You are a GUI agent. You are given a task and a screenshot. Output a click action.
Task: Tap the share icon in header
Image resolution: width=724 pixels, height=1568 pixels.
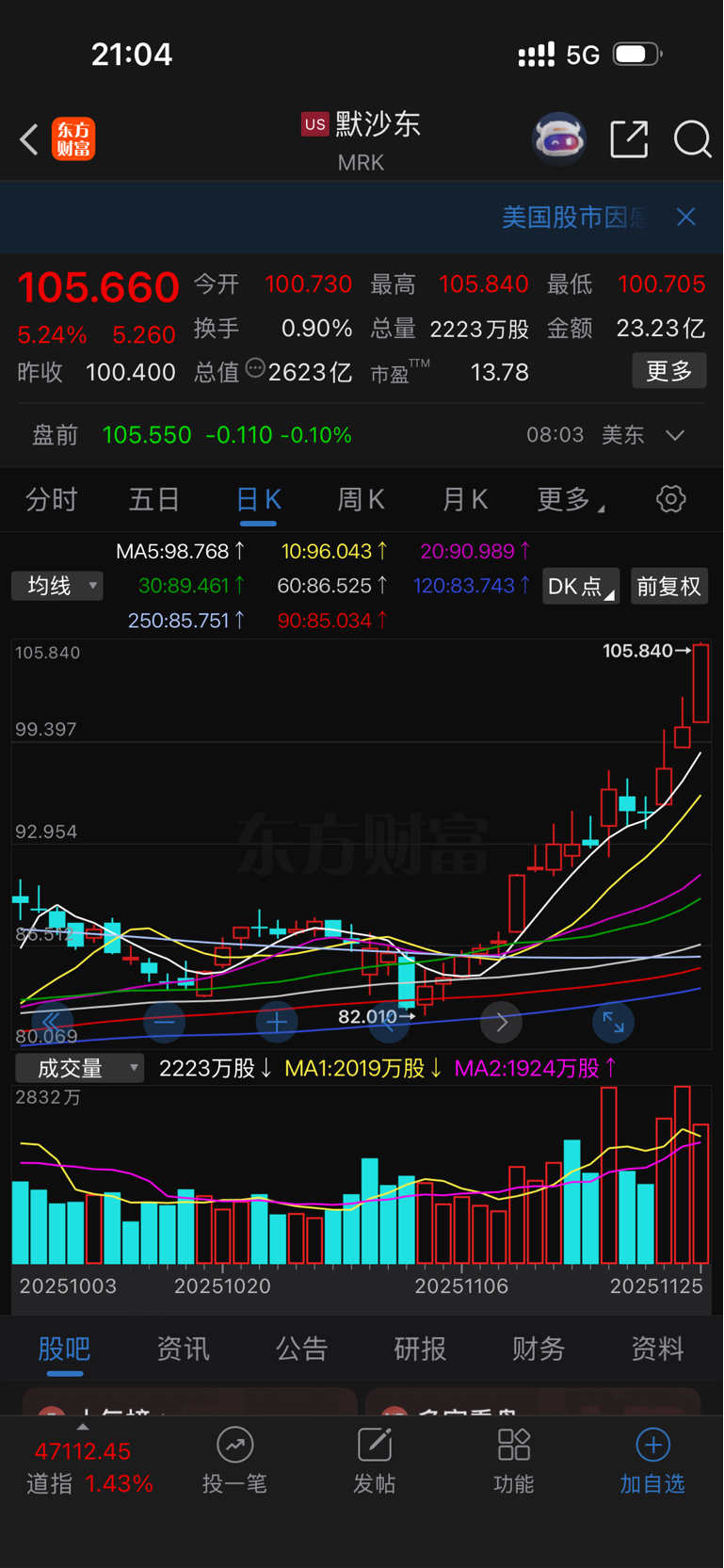coord(629,139)
